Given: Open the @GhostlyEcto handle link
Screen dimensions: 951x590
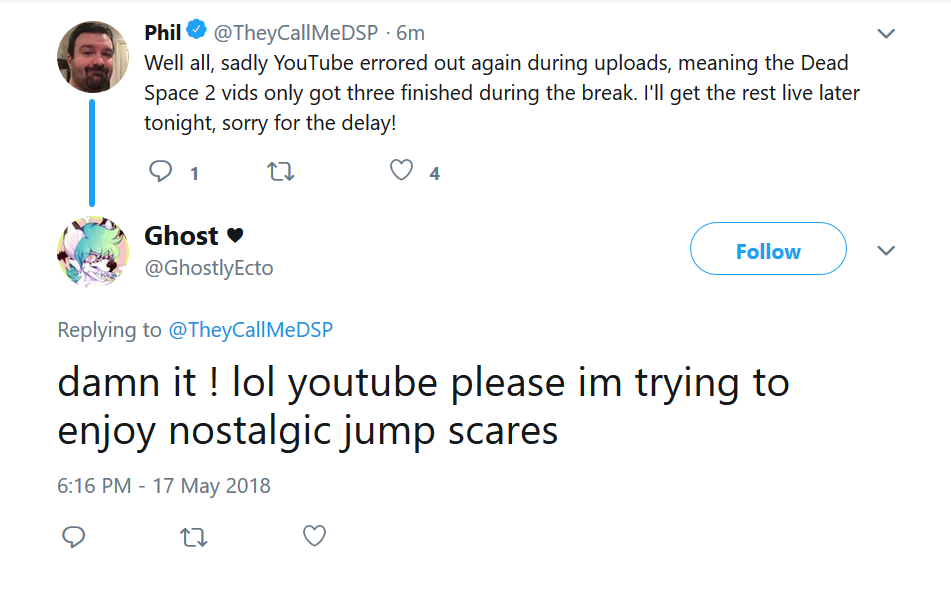Looking at the screenshot, I should coord(209,268).
